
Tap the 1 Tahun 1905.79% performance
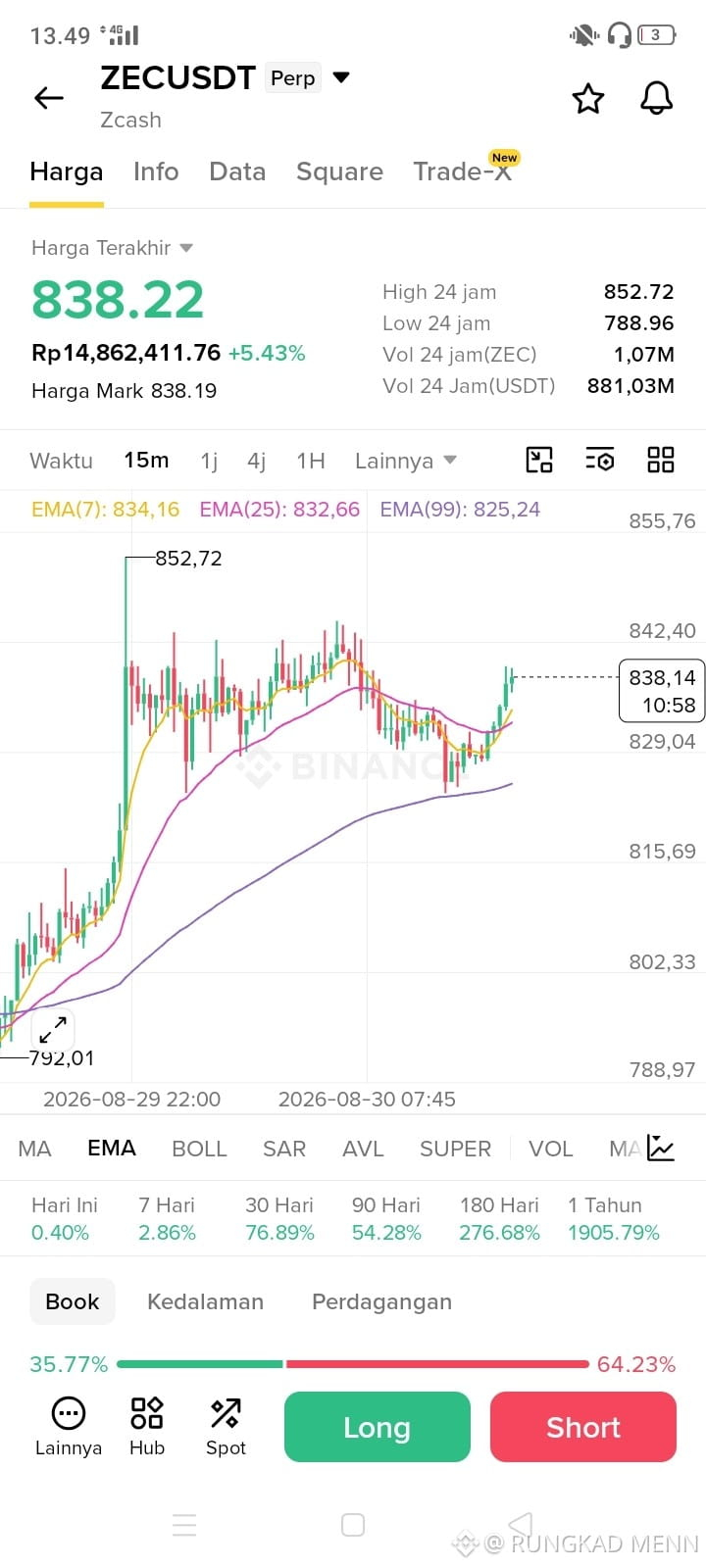point(614,1219)
